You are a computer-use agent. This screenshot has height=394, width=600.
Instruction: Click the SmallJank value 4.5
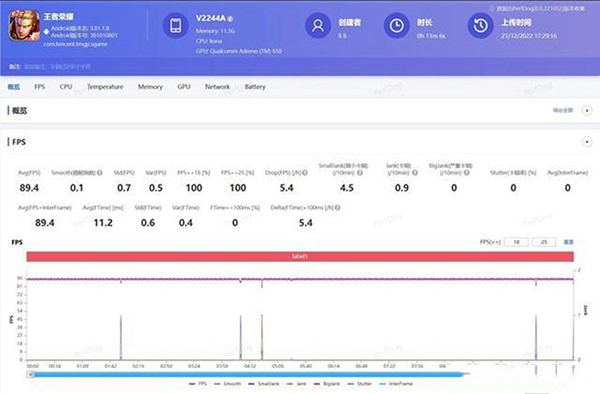click(x=347, y=188)
